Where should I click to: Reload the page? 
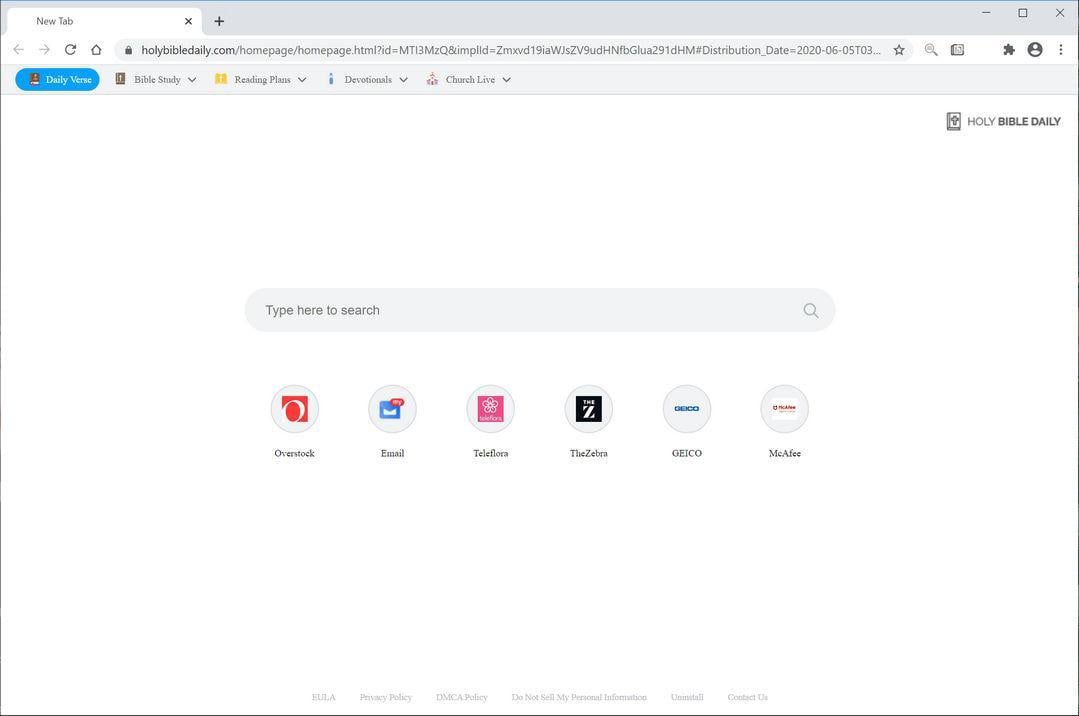70,50
